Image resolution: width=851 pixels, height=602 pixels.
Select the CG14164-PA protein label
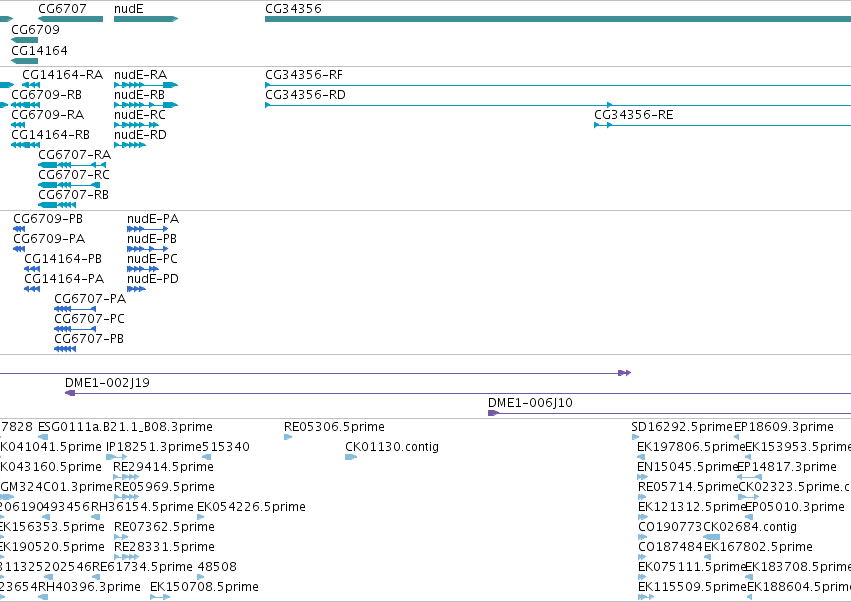[x=64, y=279]
